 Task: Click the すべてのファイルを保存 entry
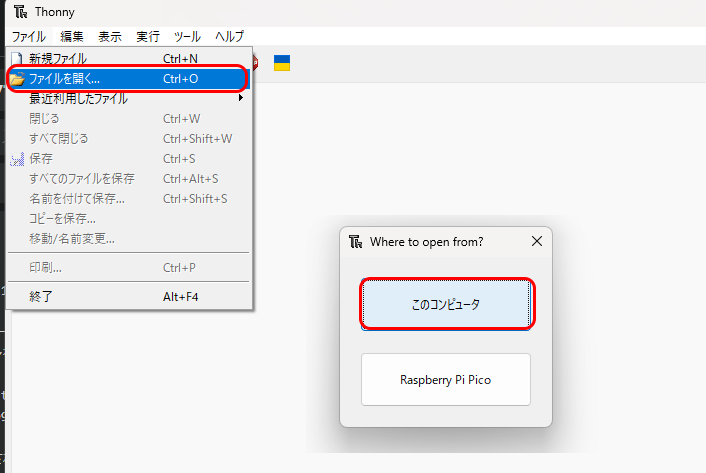click(129, 179)
